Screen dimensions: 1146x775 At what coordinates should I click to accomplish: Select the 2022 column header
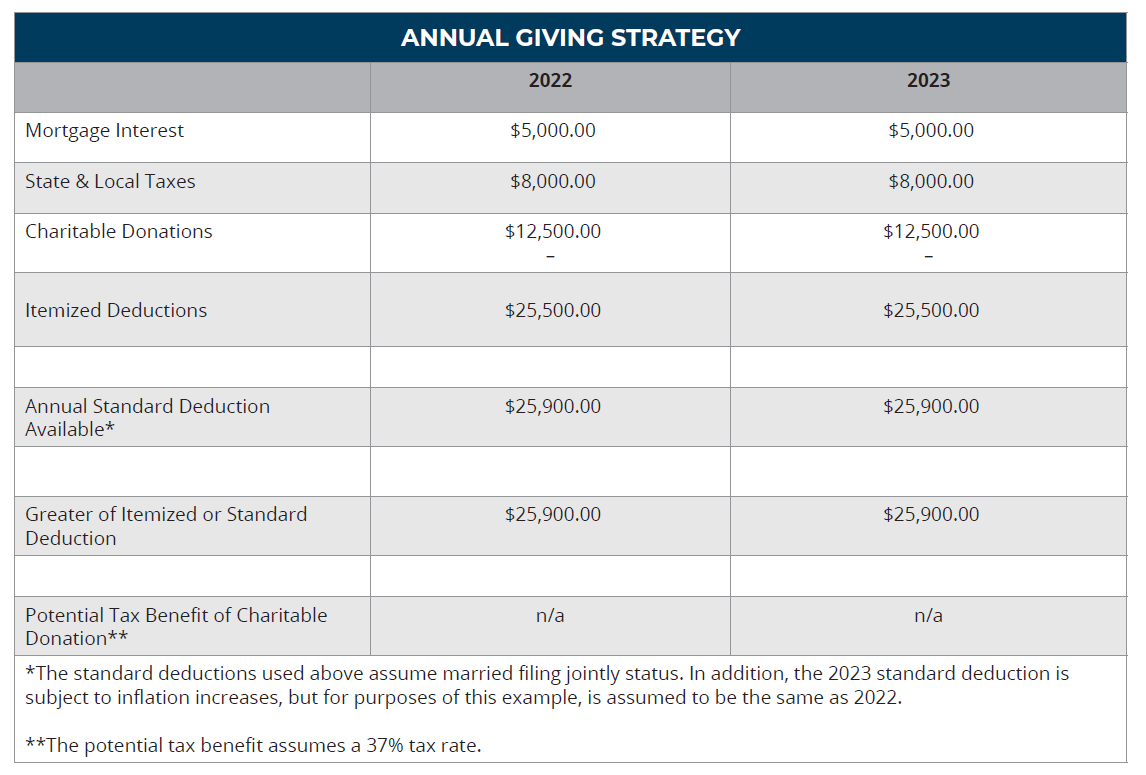click(x=550, y=81)
